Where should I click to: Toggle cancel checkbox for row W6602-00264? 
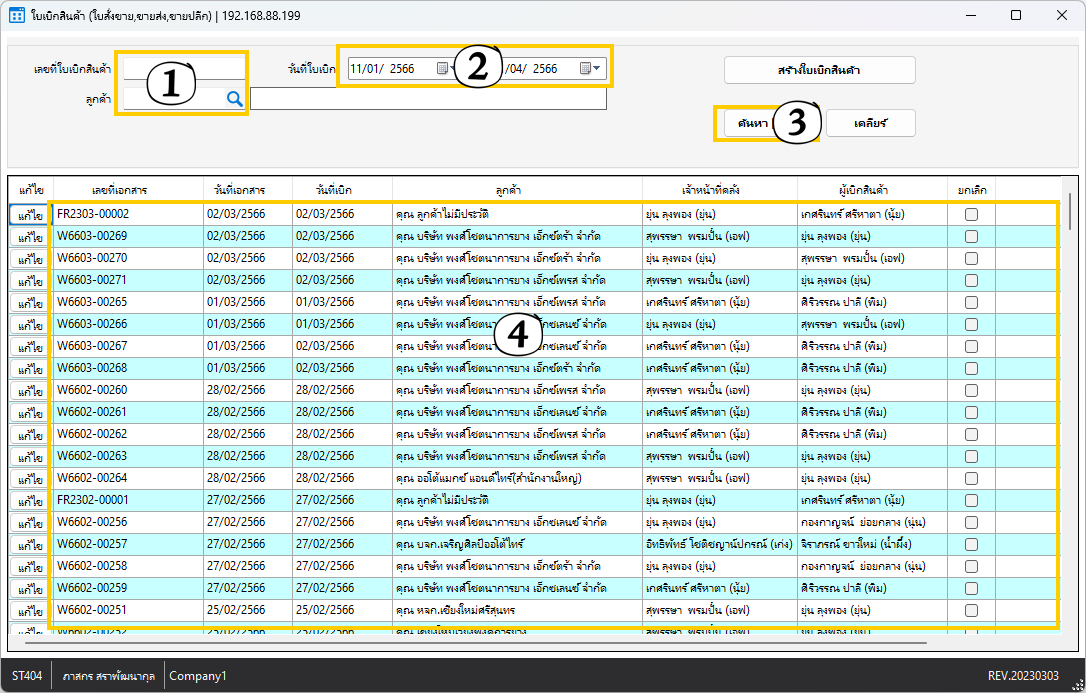(x=971, y=478)
